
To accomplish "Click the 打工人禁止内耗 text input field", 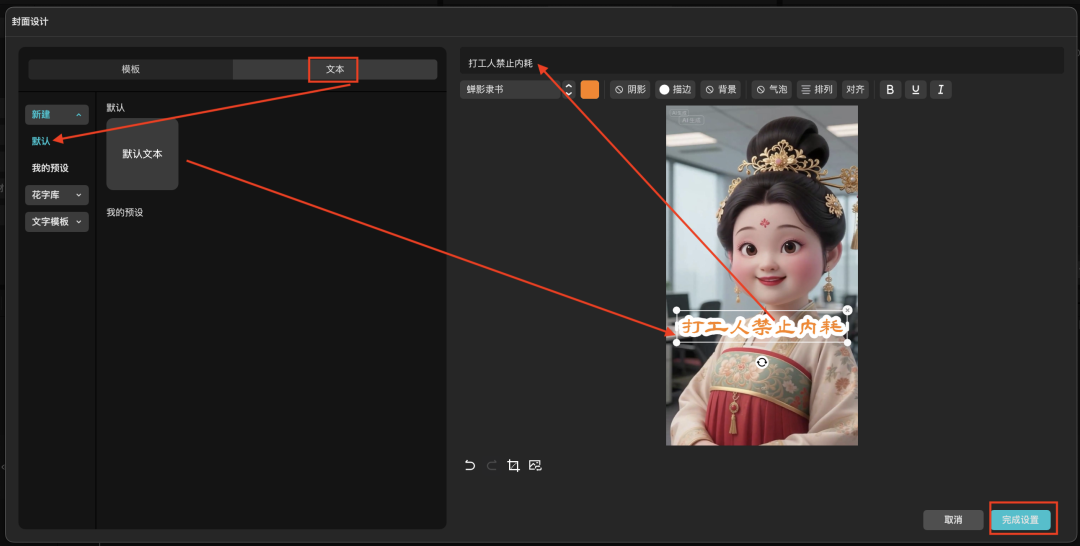I will (762, 63).
